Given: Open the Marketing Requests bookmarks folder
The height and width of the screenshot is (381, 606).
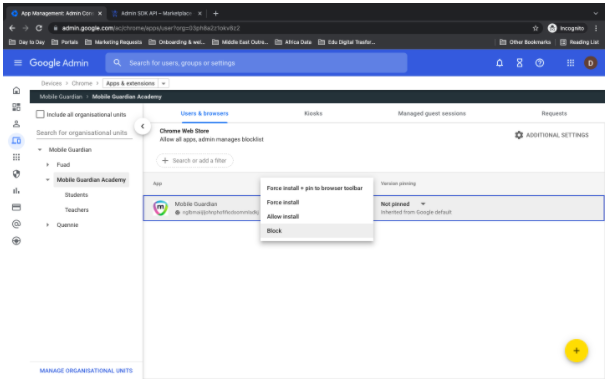Looking at the screenshot, I should tap(114, 42).
